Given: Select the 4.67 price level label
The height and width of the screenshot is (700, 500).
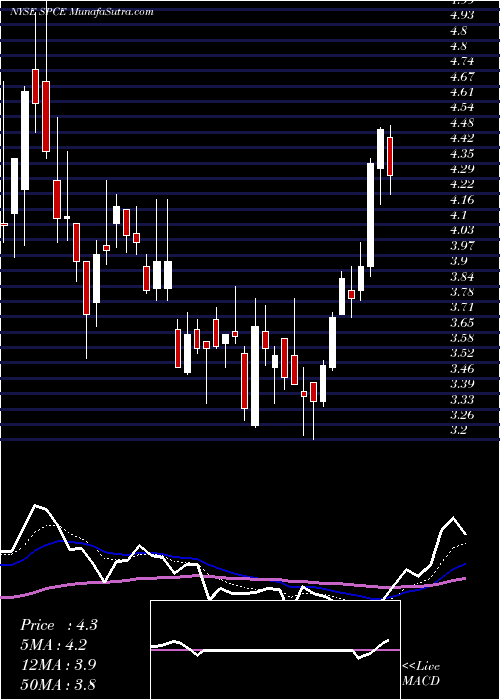Looking at the screenshot, I should [x=462, y=77].
